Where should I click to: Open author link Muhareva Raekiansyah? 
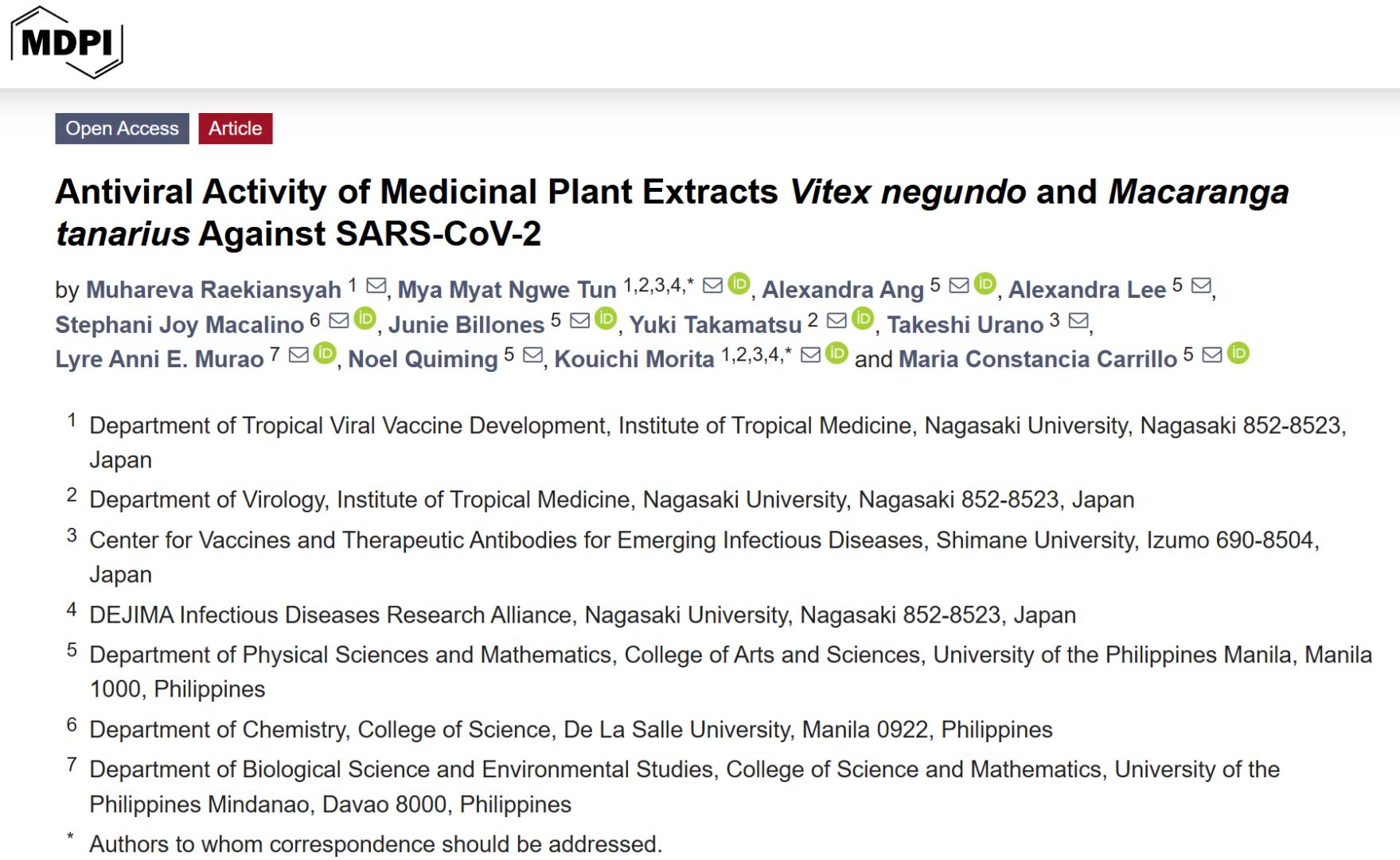(x=213, y=290)
